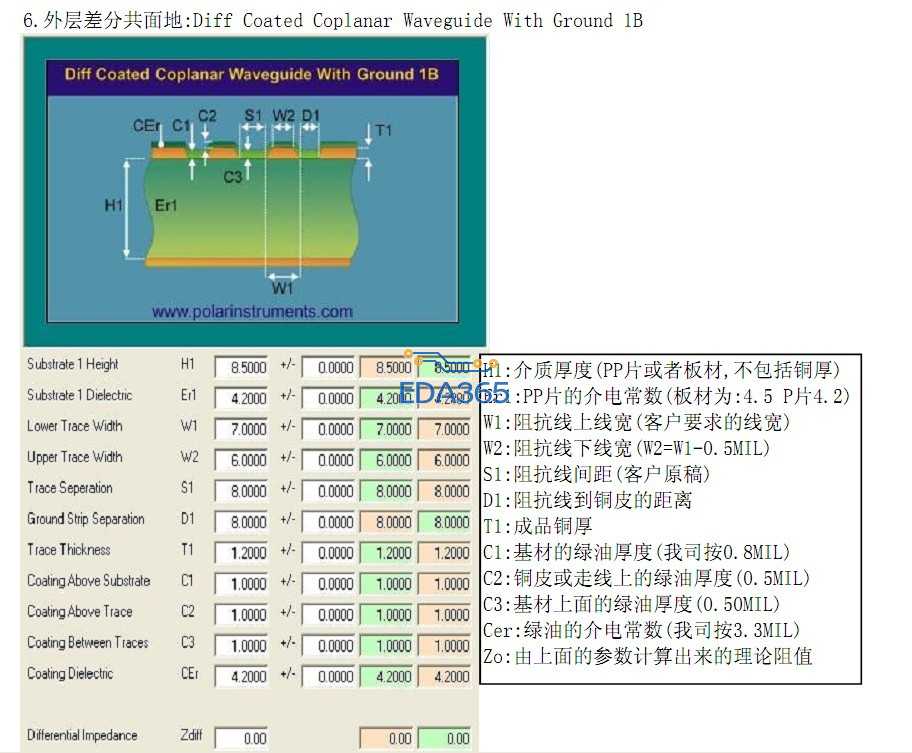Click the D1 maximum value cell 8.0000

[x=444, y=522]
